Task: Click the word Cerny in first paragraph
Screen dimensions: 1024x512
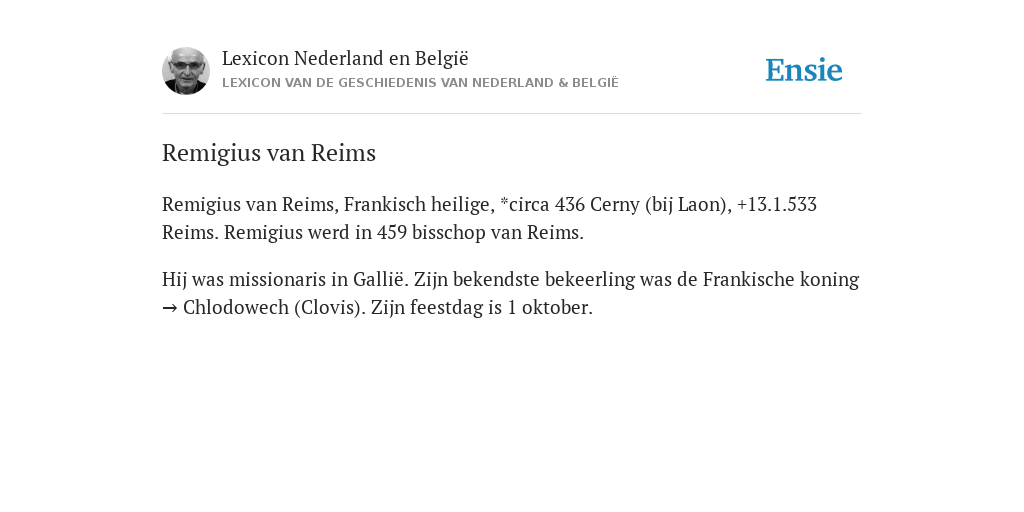Action: [x=615, y=205]
